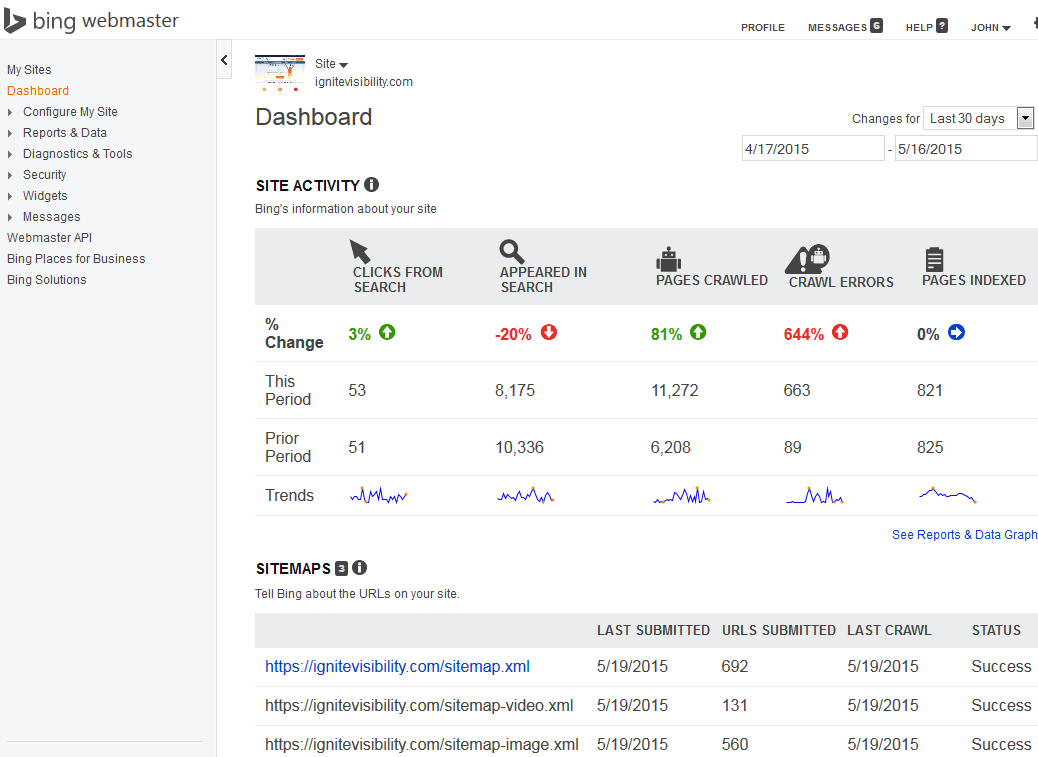Open the sitemap.xml link

tap(397, 666)
